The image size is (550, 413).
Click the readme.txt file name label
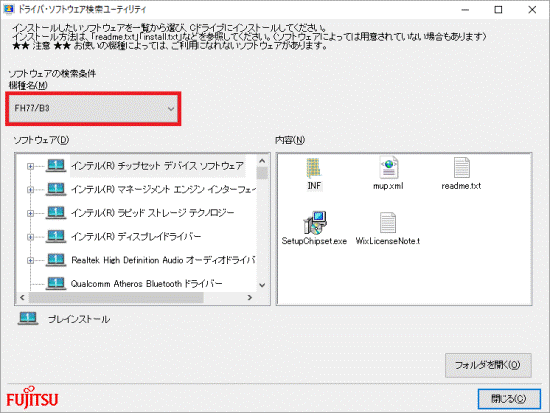(x=461, y=186)
